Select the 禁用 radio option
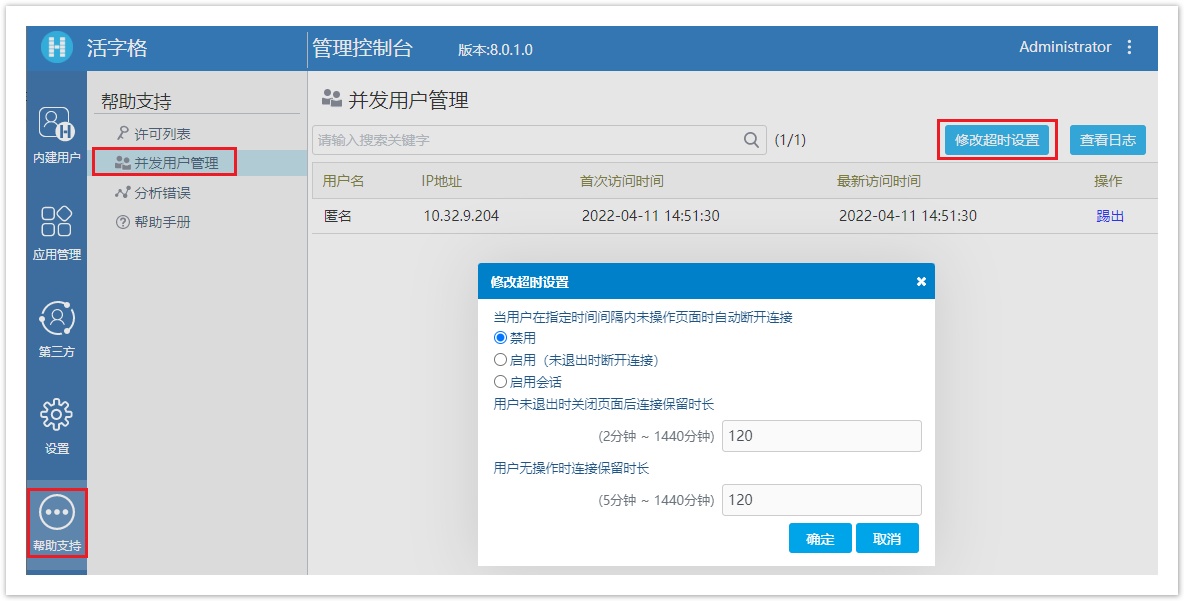 [x=501, y=338]
